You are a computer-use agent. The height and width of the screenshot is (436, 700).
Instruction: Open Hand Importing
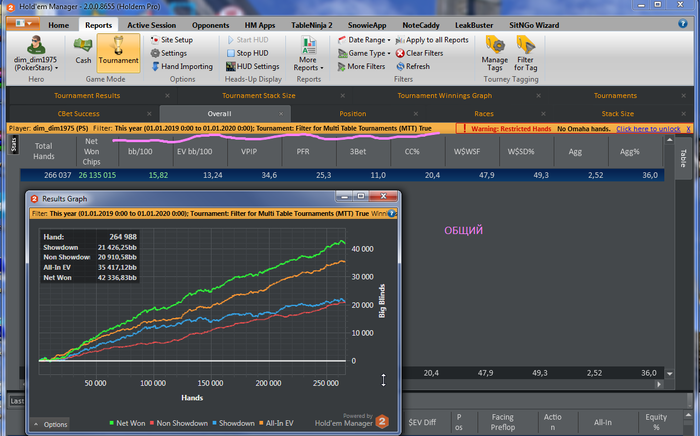pyautogui.click(x=182, y=66)
